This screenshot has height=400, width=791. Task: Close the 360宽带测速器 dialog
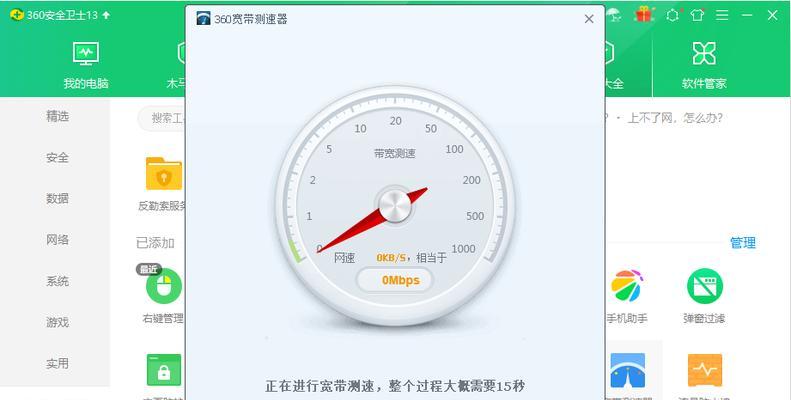click(589, 19)
